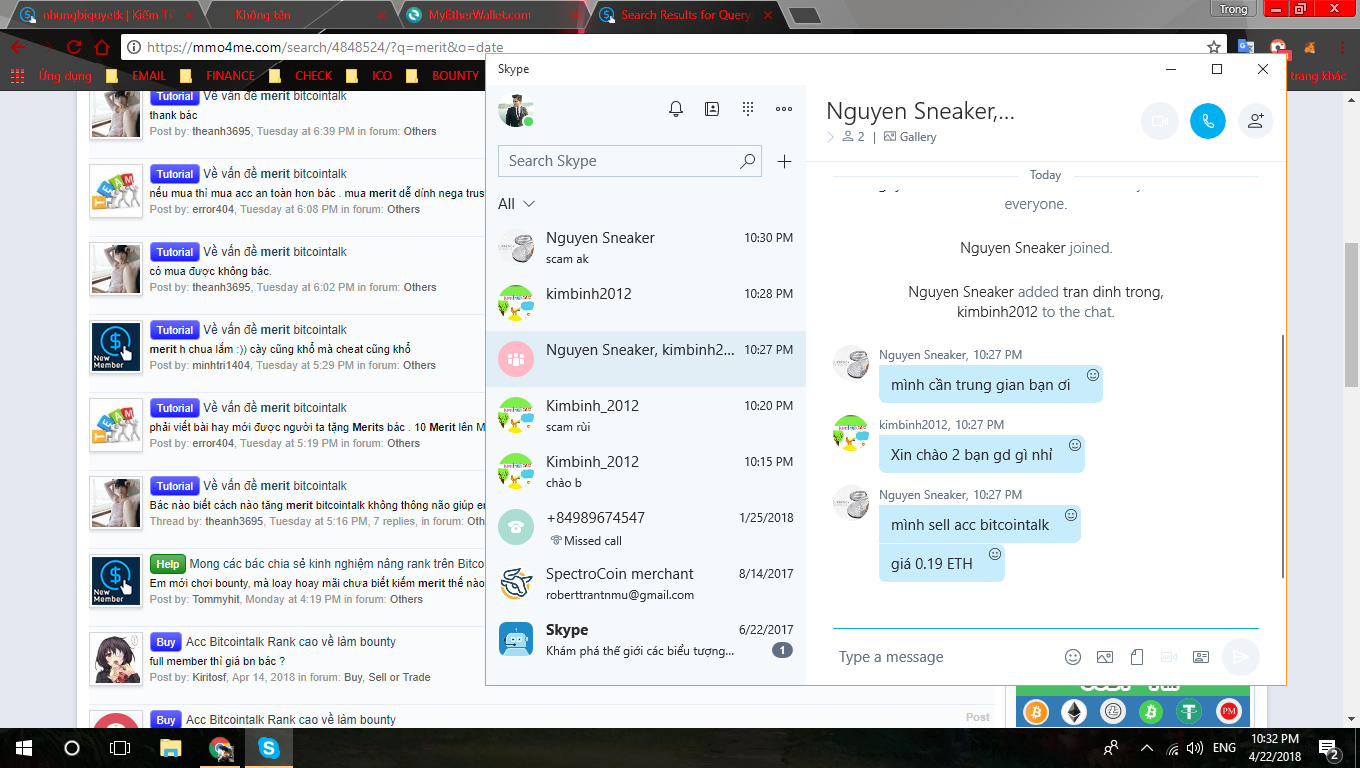Expand the All chats filter dropdown
1360x768 pixels.
(x=516, y=204)
